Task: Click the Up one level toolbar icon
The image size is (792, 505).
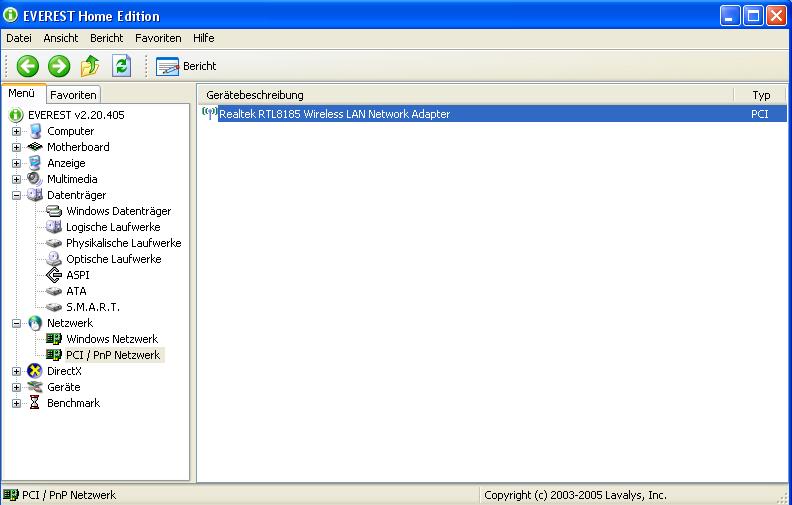Action: [x=90, y=66]
